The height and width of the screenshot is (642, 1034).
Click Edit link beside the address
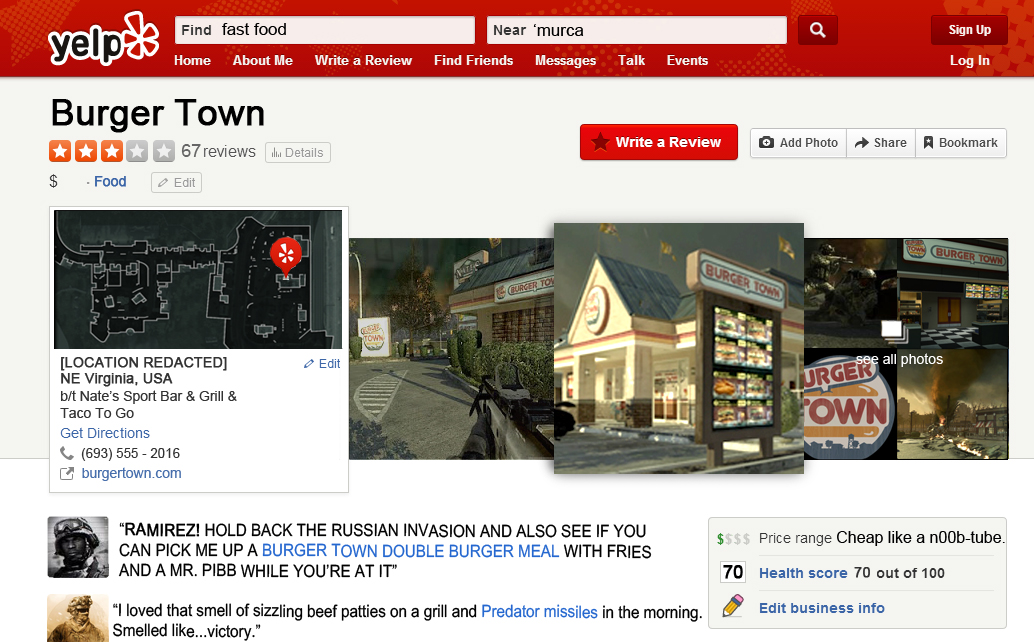[x=322, y=364]
